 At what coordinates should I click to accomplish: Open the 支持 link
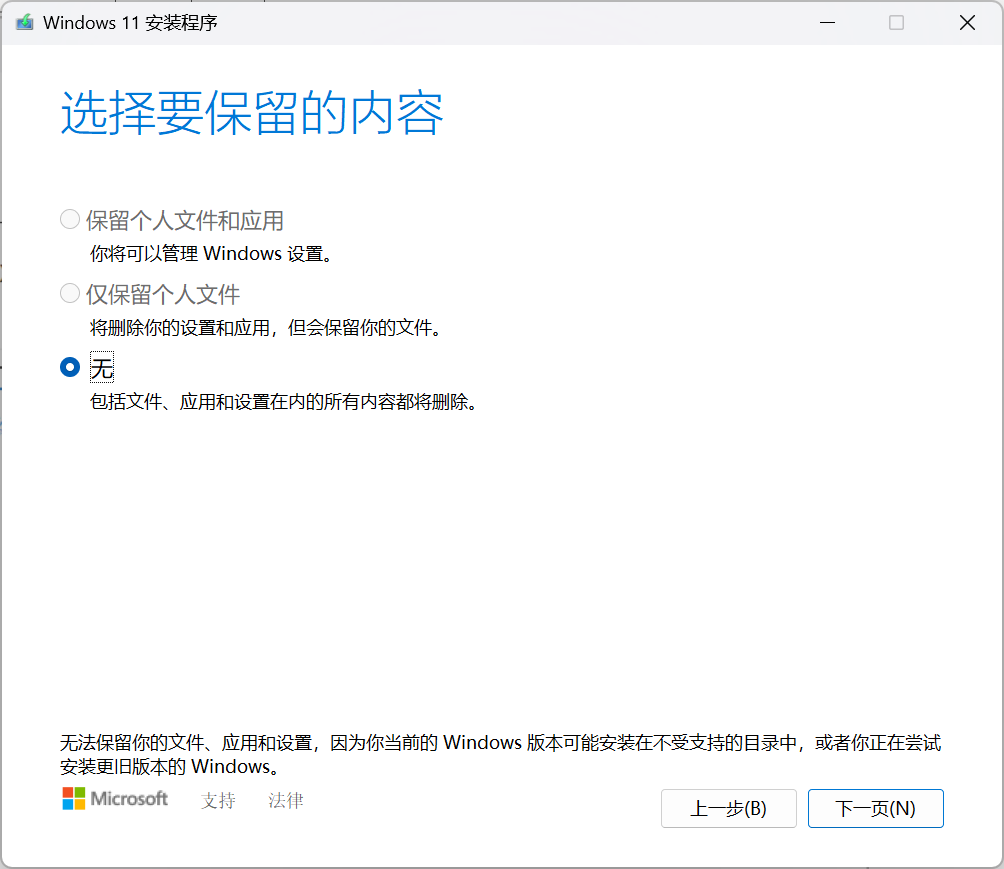(218, 800)
